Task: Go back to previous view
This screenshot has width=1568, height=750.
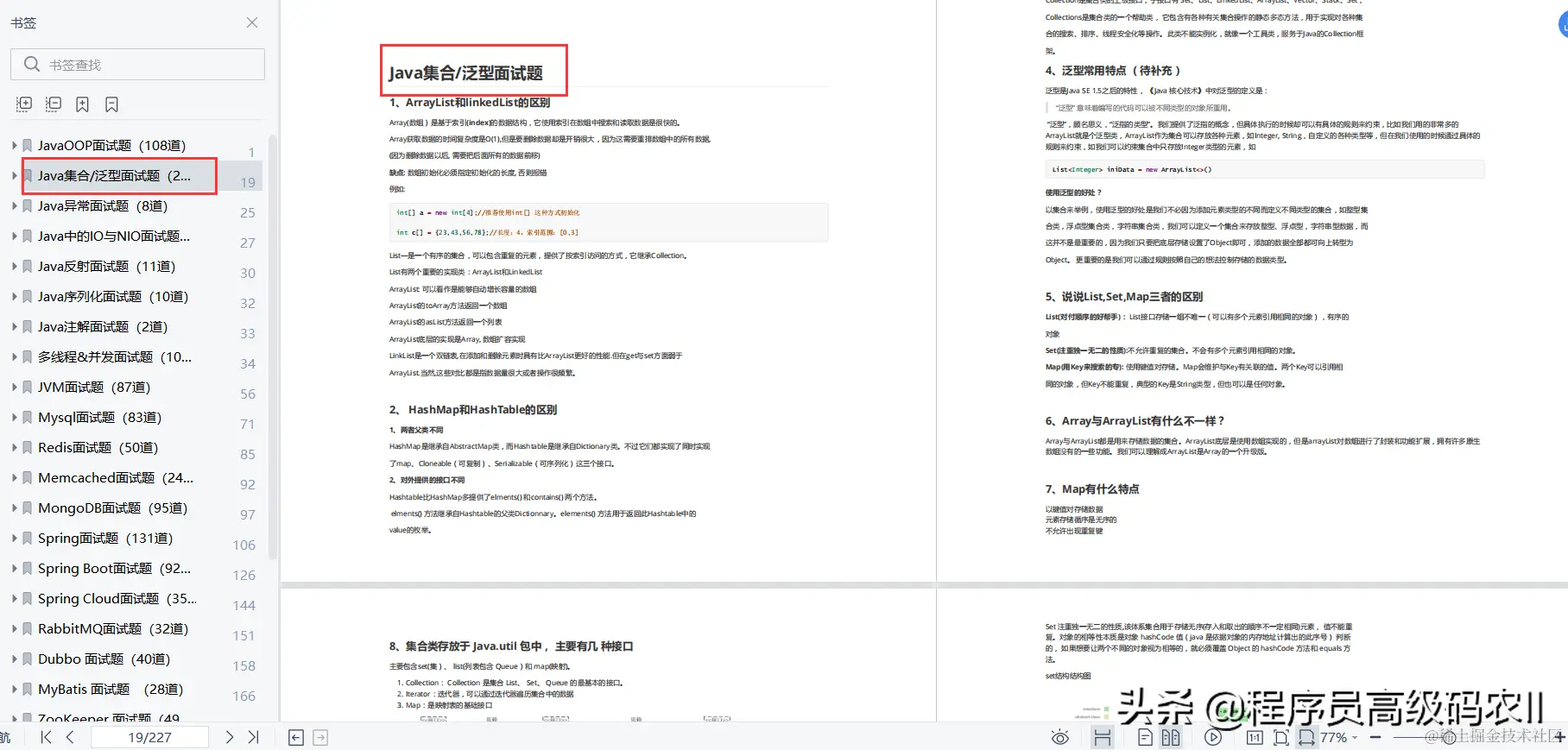Action: [x=295, y=737]
